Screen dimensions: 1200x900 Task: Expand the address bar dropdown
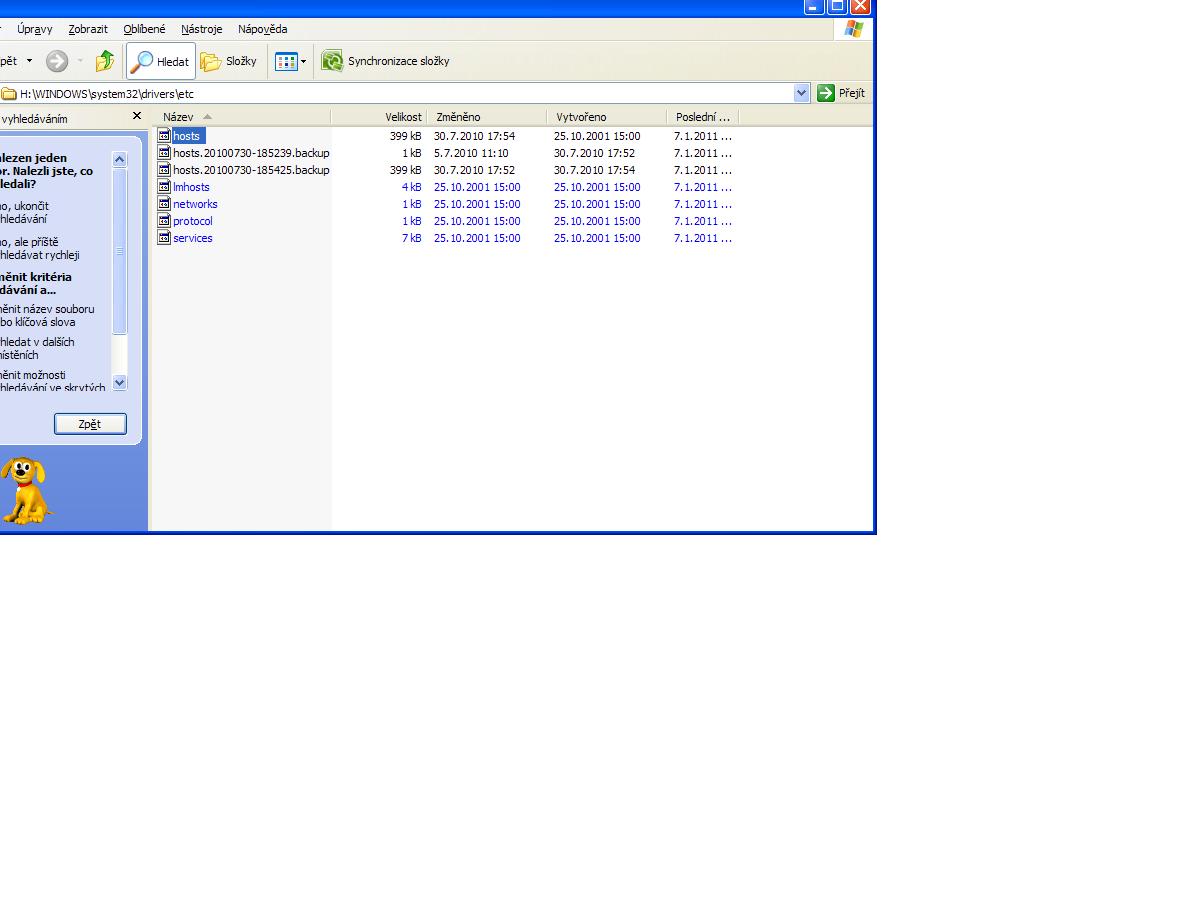tap(801, 93)
